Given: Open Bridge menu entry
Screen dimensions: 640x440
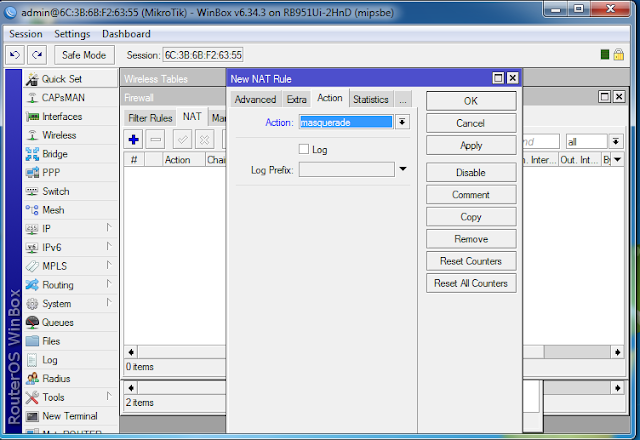Looking at the screenshot, I should coord(70,154).
